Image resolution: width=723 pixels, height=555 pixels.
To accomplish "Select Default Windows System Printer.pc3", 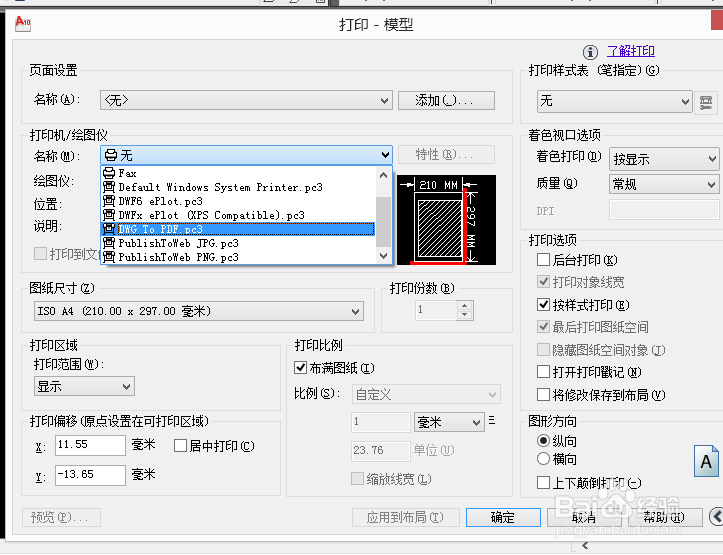I will (239, 187).
